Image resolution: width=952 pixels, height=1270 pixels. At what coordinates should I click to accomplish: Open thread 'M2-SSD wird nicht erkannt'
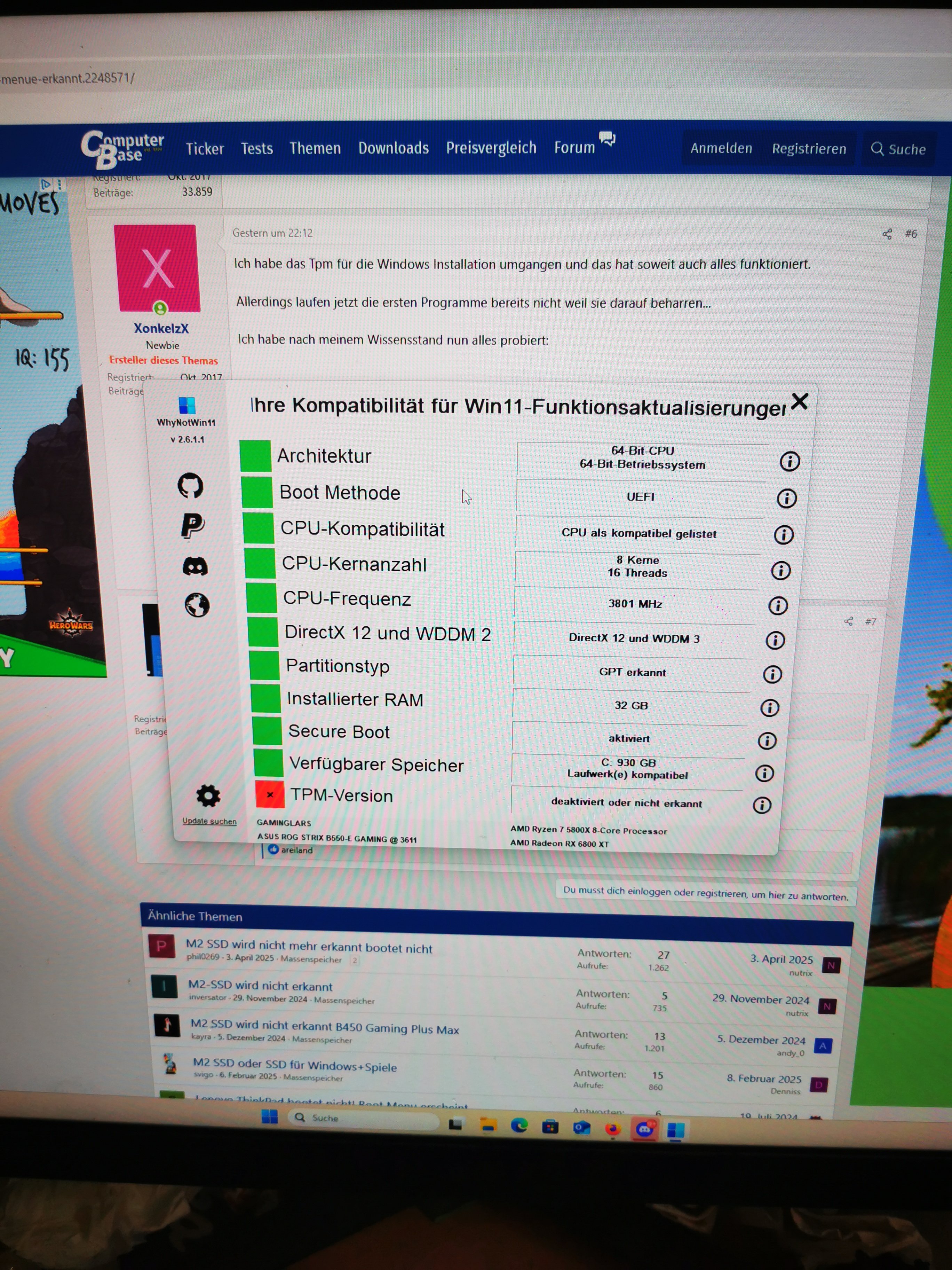(x=261, y=986)
